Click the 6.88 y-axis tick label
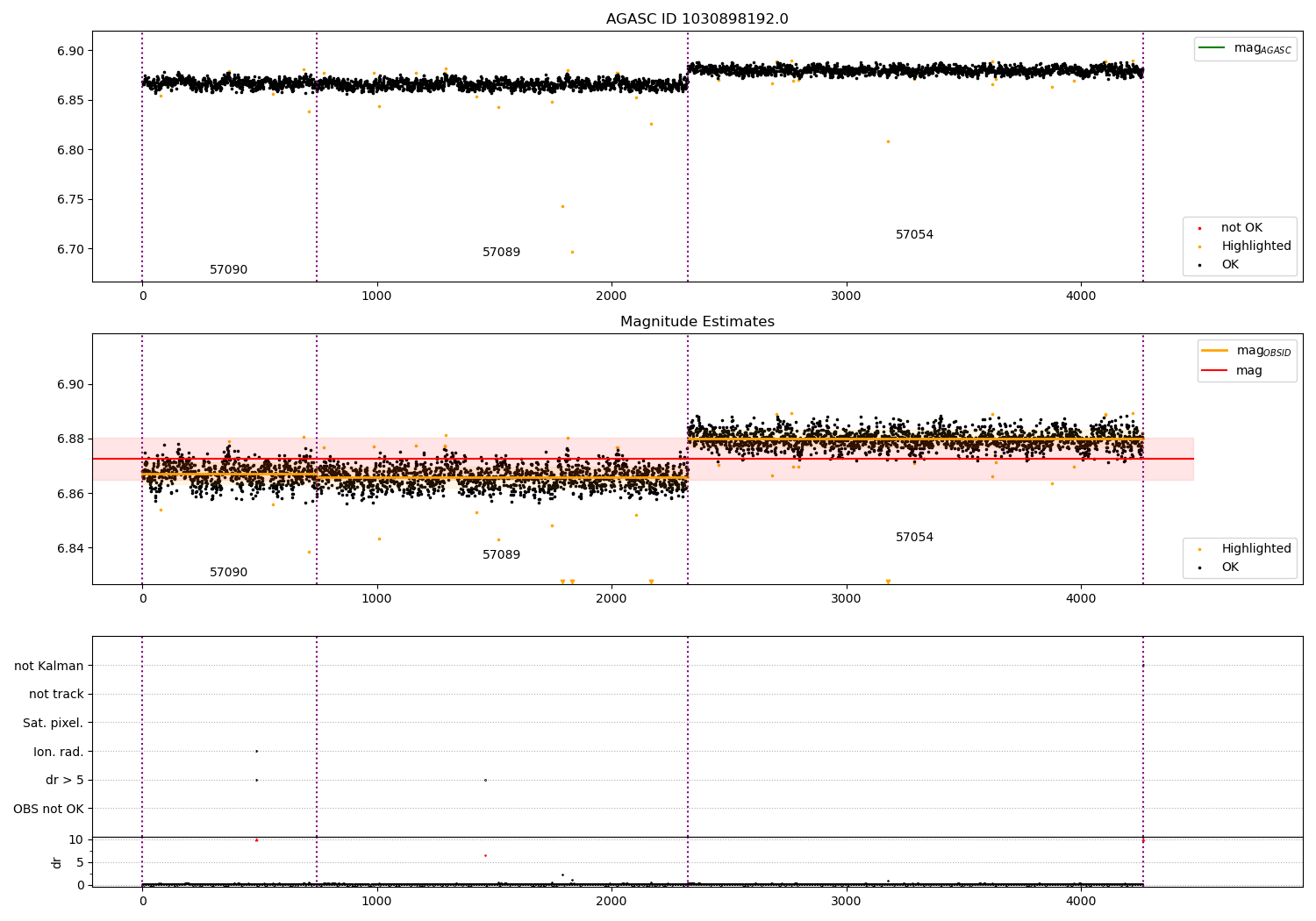 coord(69,439)
